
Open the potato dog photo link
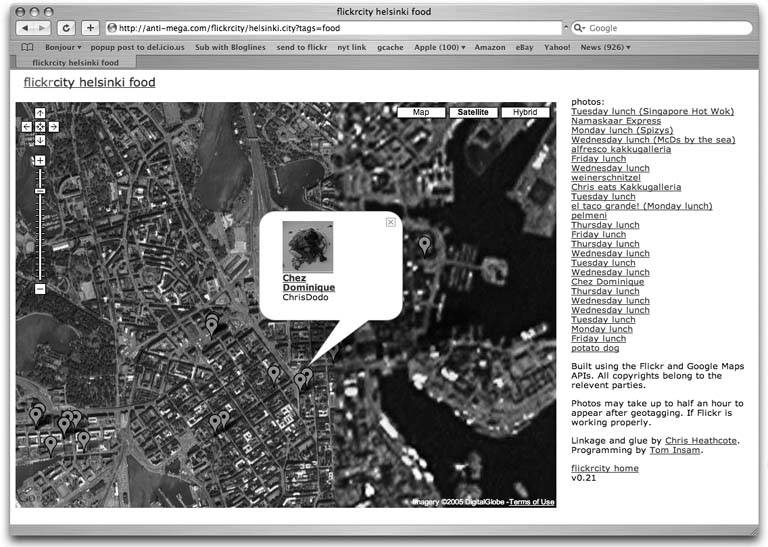(596, 348)
